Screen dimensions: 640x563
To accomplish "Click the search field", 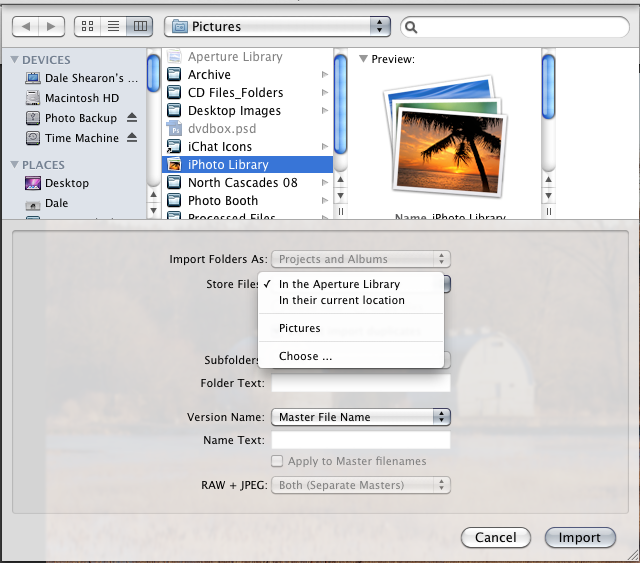I will click(x=515, y=27).
